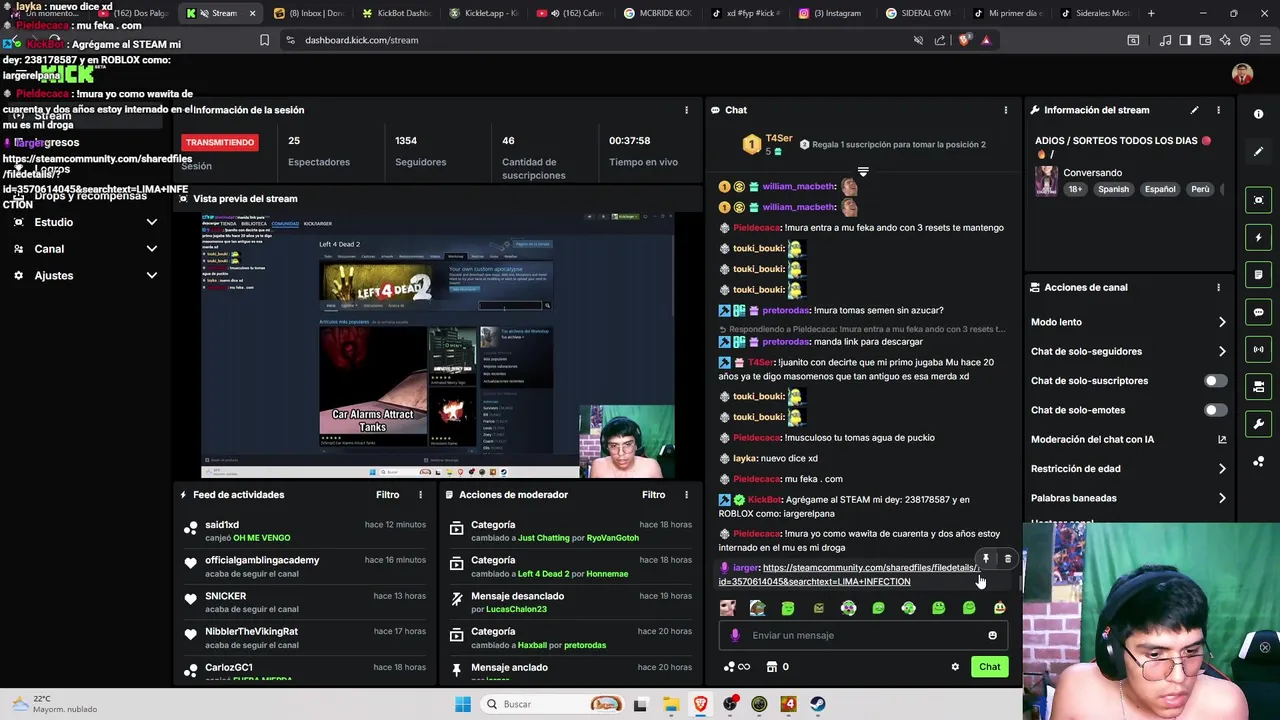Open chat settings gear icon
The height and width of the screenshot is (720, 1280).
point(955,667)
